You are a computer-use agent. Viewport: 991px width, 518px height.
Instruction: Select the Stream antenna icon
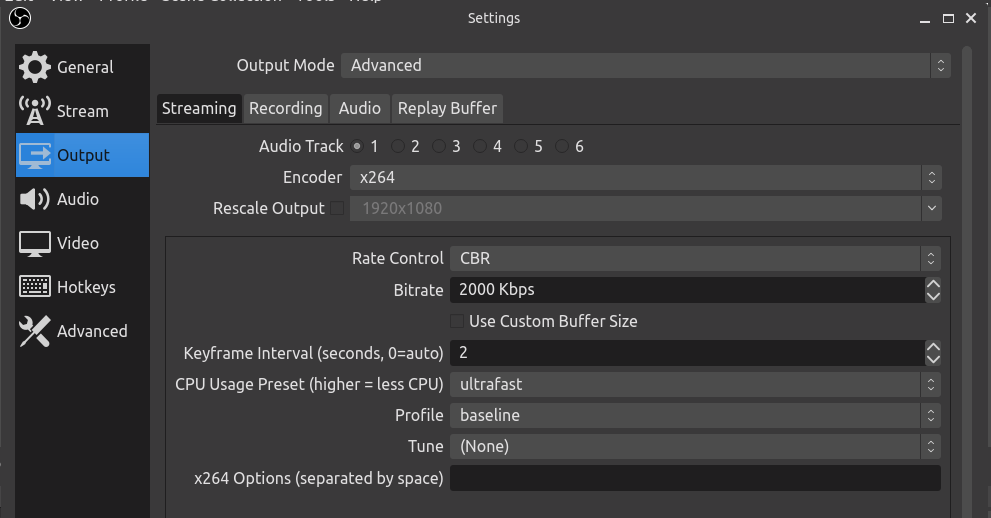coord(35,111)
